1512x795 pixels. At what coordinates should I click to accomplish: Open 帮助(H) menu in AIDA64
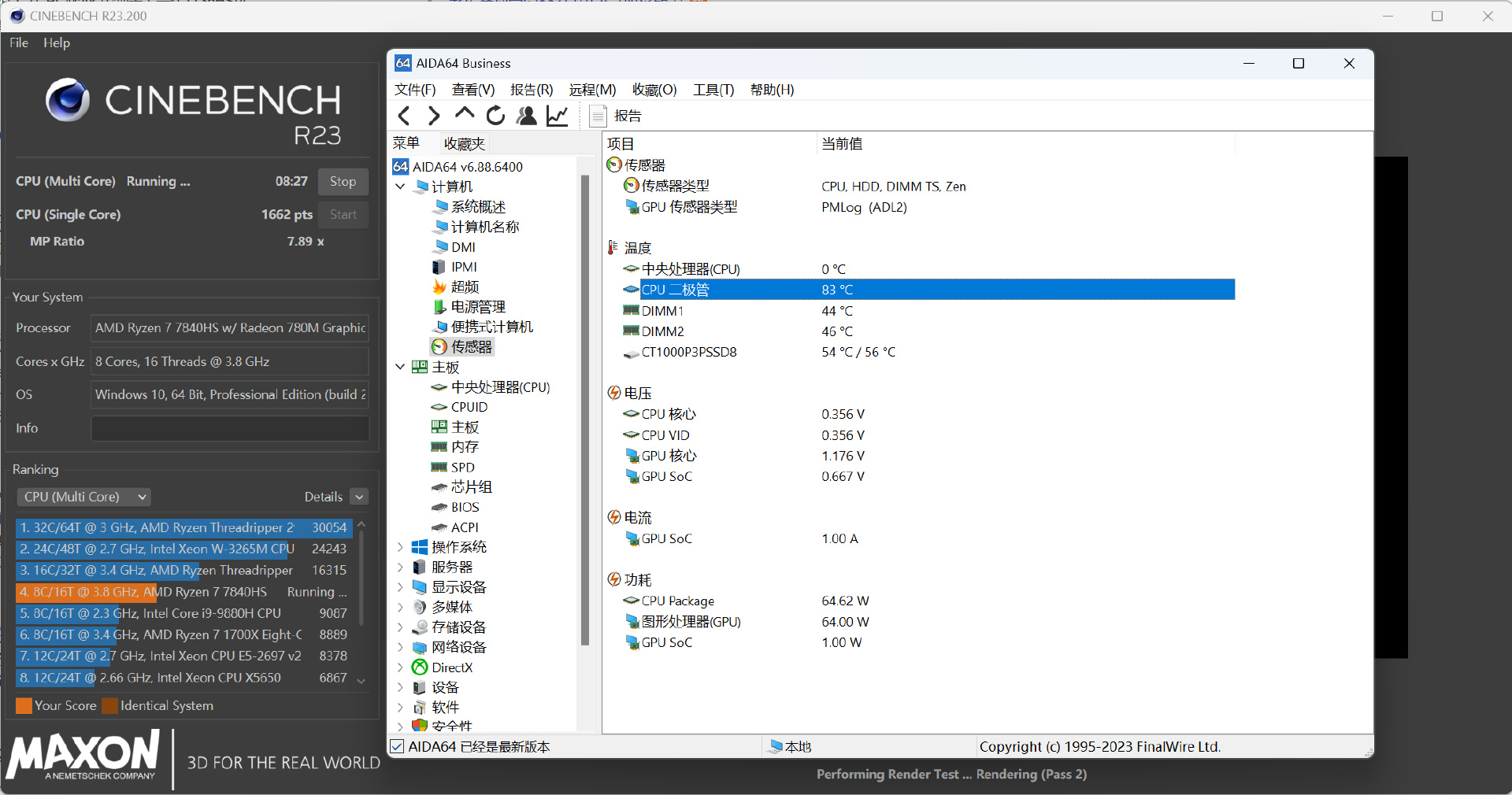(772, 90)
